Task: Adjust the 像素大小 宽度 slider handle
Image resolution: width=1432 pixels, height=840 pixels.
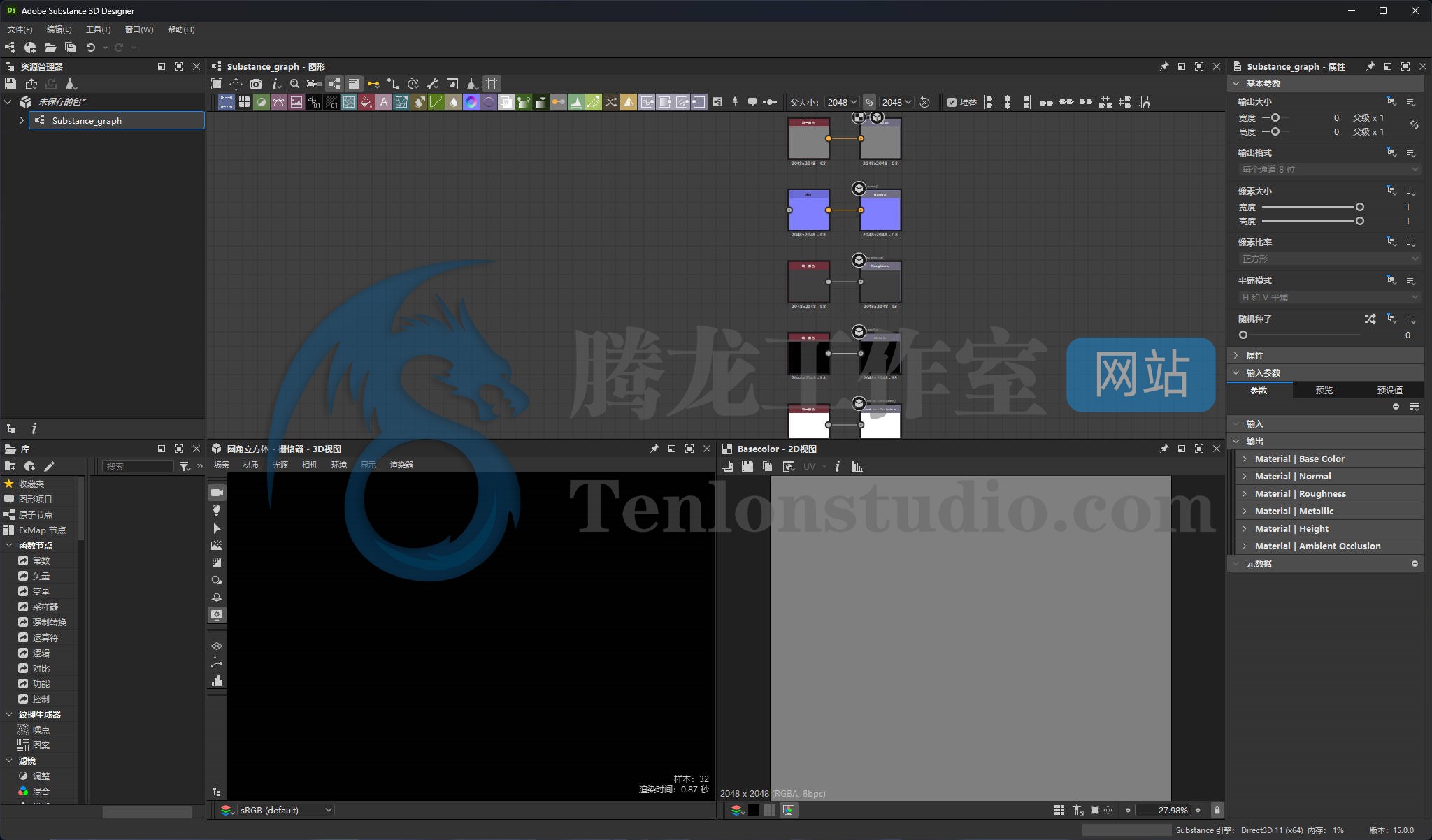Action: click(1359, 207)
